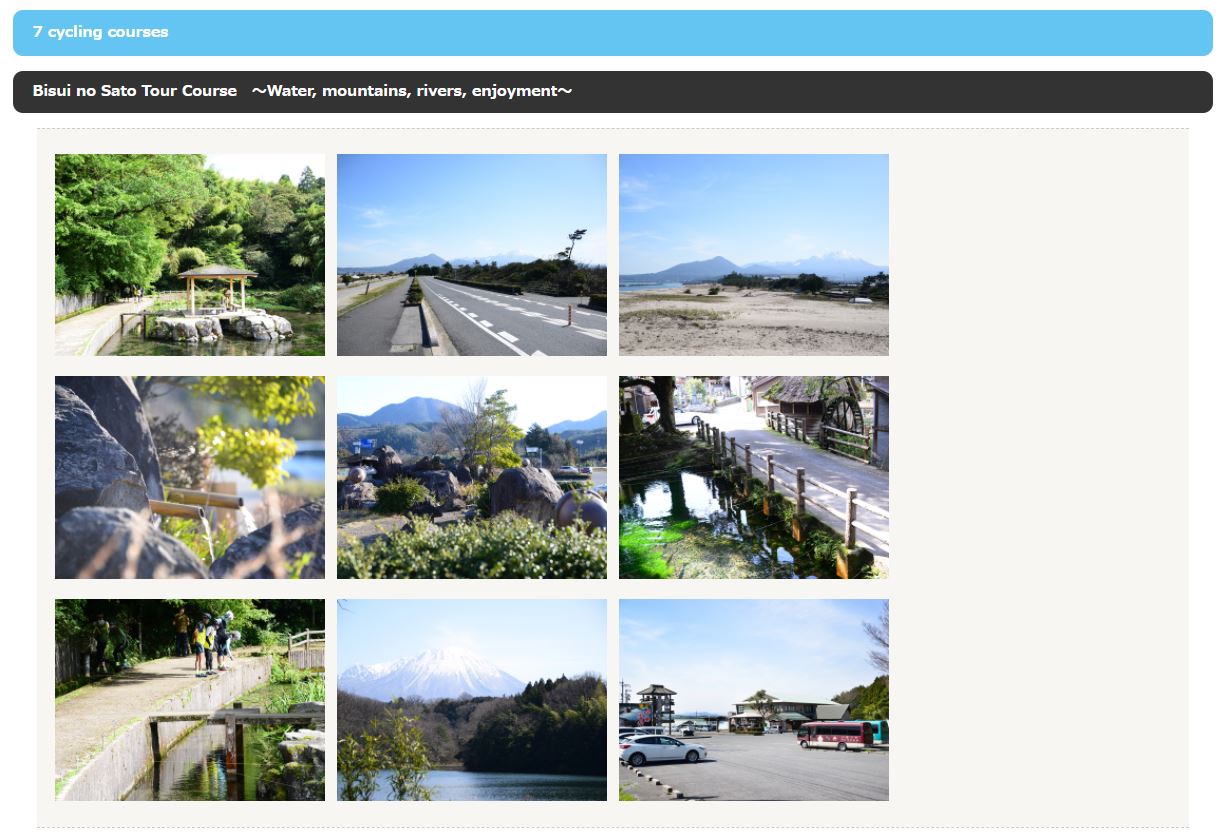Open the empty road with mountain photo
The width and height of the screenshot is (1227, 838).
tap(472, 255)
